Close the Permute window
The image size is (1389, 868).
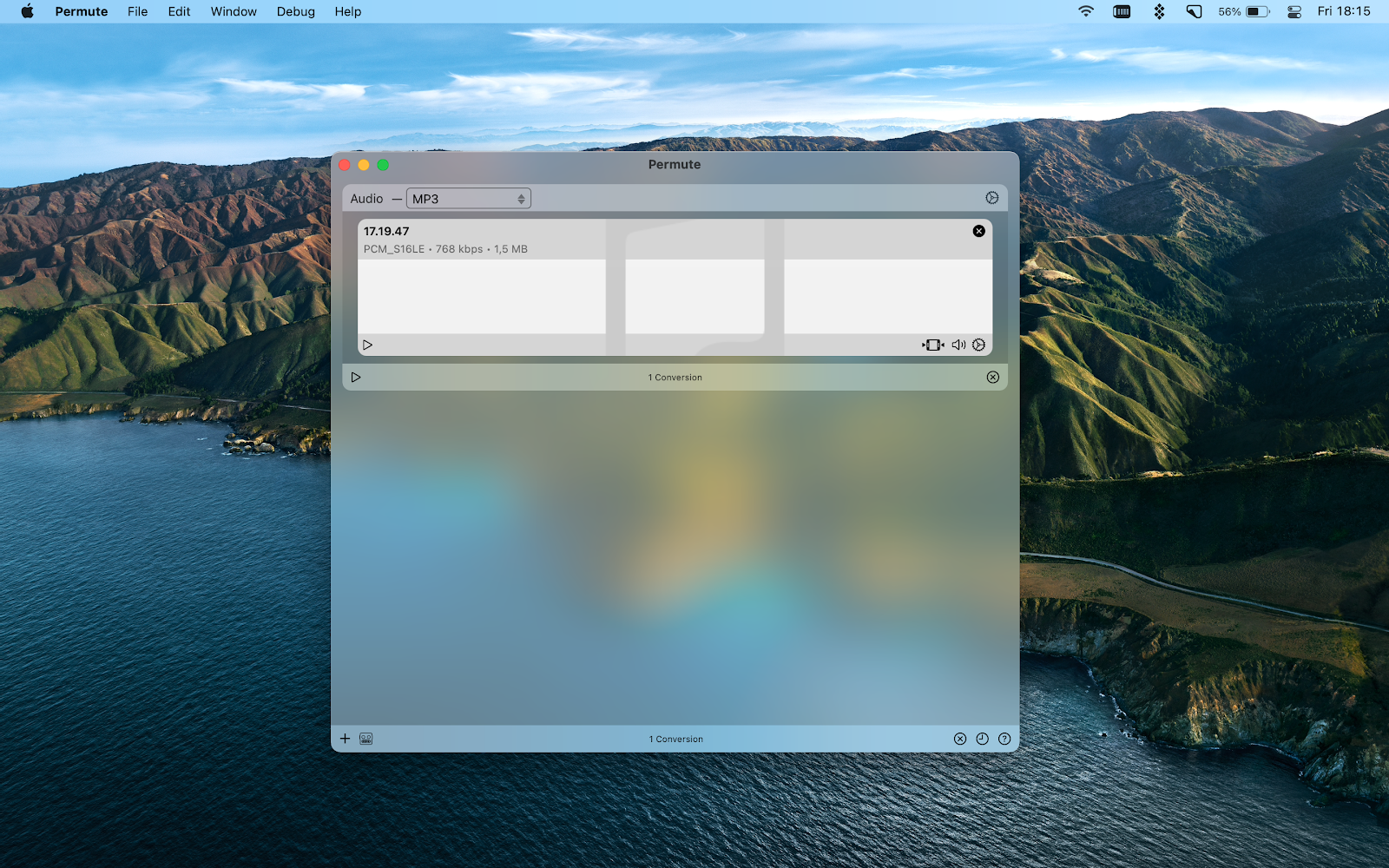[345, 165]
